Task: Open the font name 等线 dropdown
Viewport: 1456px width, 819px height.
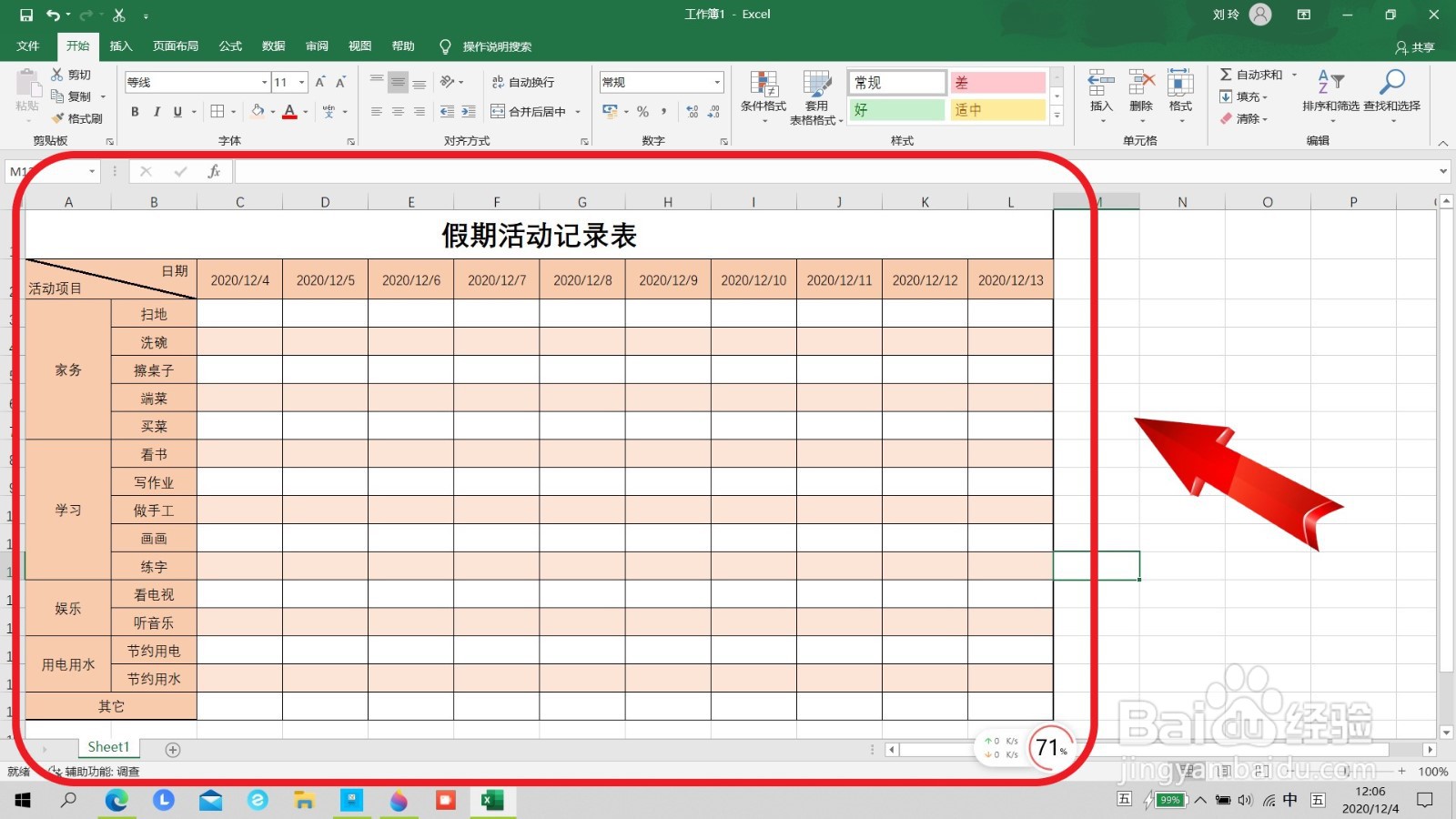Action: point(264,82)
